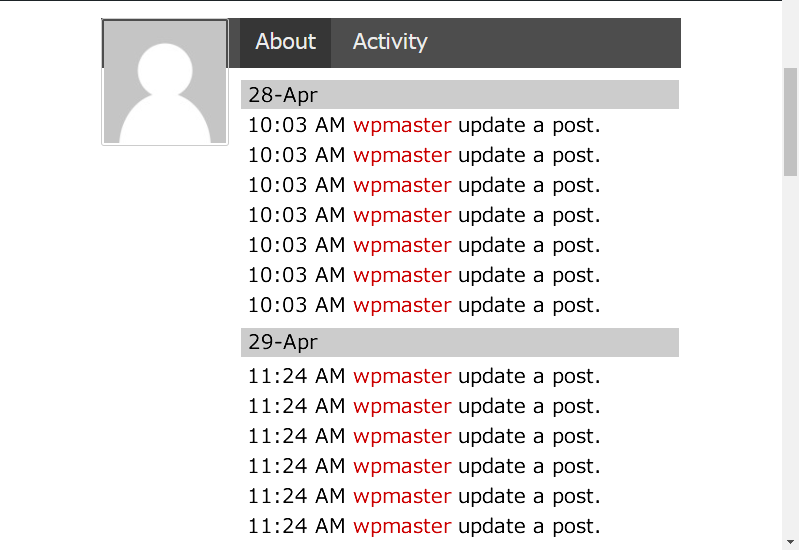The width and height of the screenshot is (799, 550).
Task: Switch to the Activity tab
Action: 390,43
